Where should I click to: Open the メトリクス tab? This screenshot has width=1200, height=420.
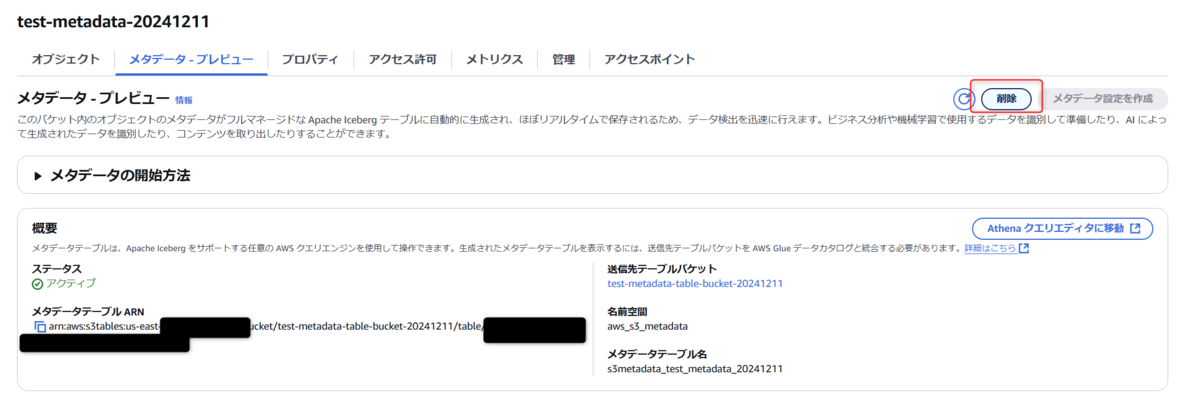point(494,59)
